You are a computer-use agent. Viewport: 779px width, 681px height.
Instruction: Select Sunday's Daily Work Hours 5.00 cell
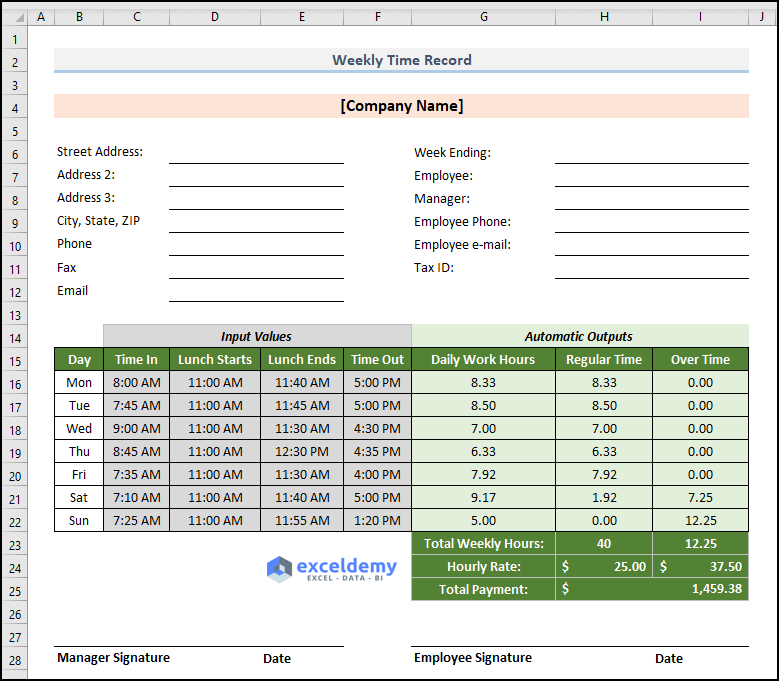(x=483, y=521)
